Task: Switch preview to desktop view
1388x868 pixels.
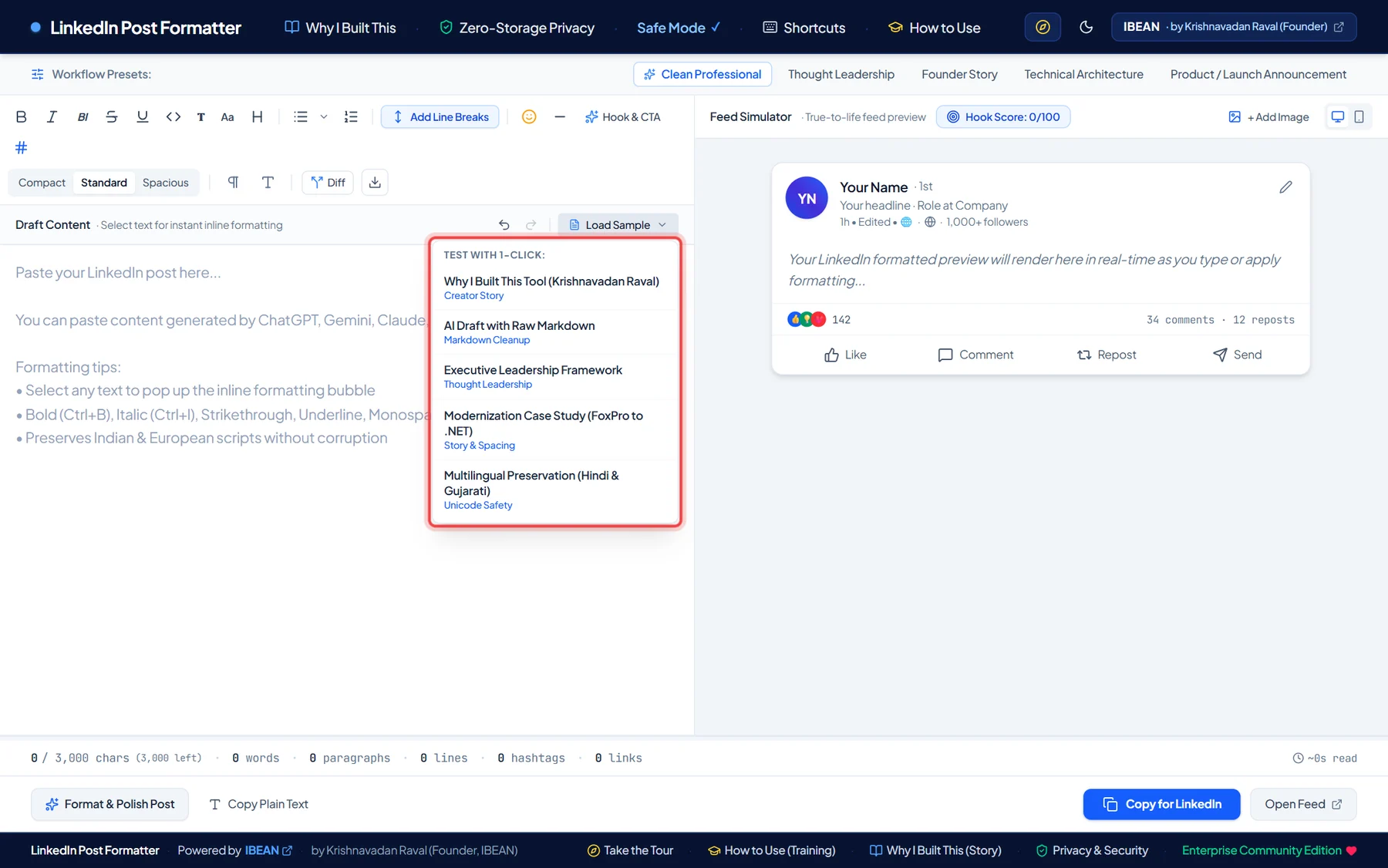Action: pos(1338,117)
